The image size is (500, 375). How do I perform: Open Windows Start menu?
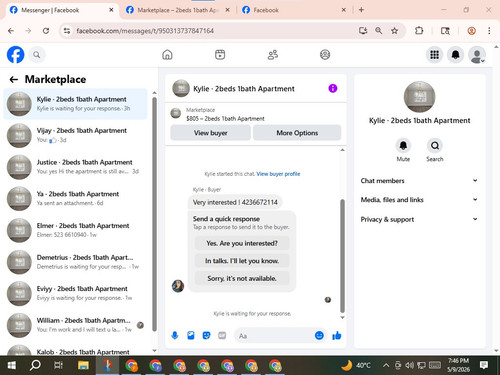click(x=12, y=365)
